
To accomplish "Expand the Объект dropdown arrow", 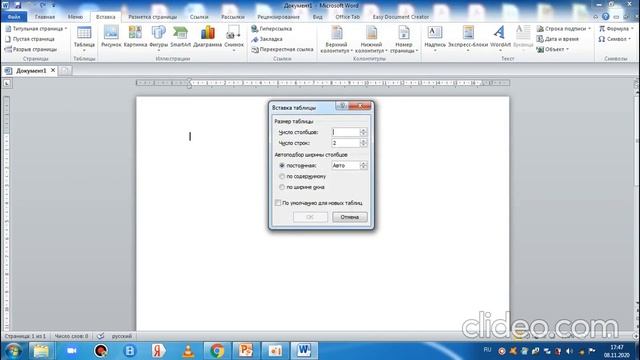I will pyautogui.click(x=567, y=49).
